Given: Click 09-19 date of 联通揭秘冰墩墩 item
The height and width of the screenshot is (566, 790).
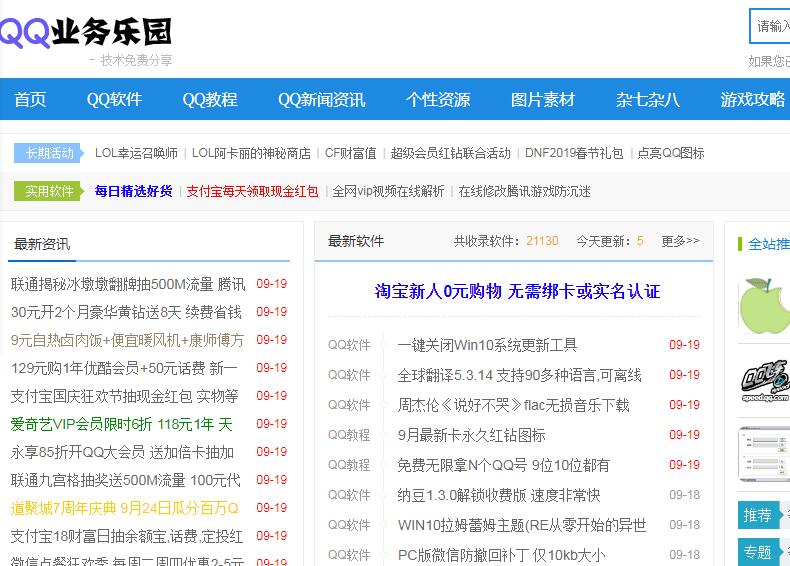Looking at the screenshot, I should click(272, 284).
